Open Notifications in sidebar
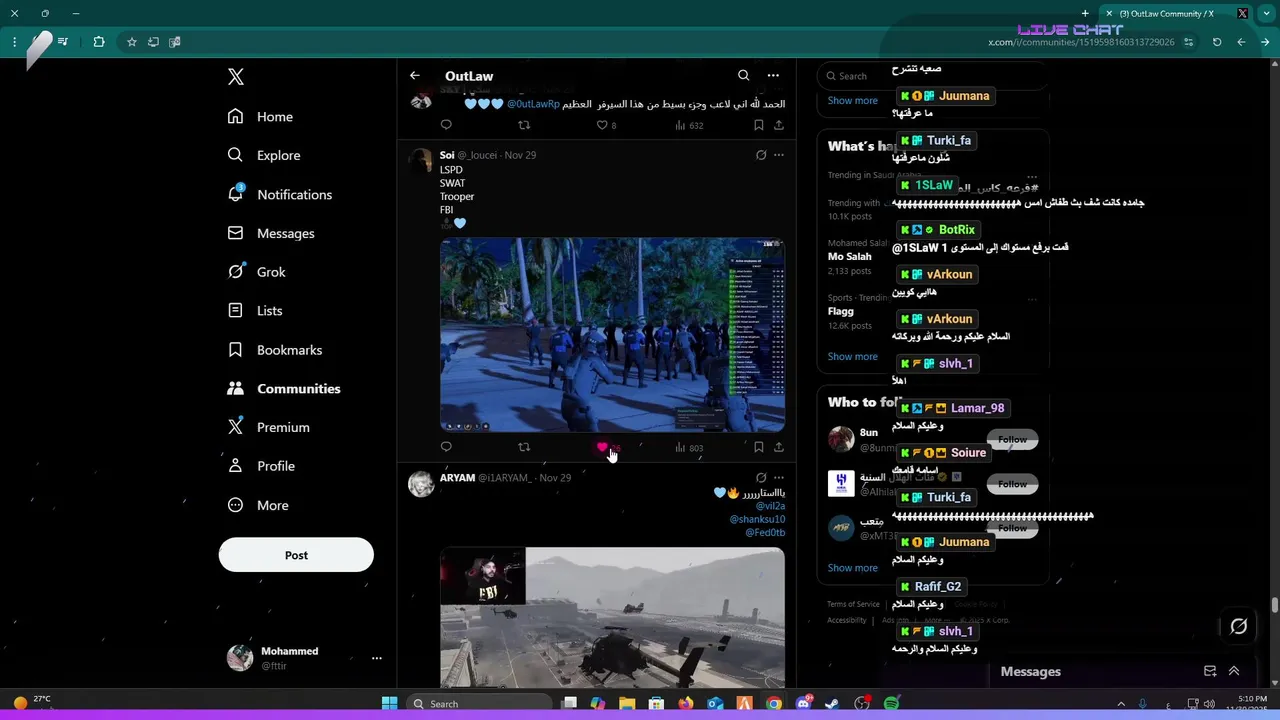 pyautogui.click(x=280, y=194)
